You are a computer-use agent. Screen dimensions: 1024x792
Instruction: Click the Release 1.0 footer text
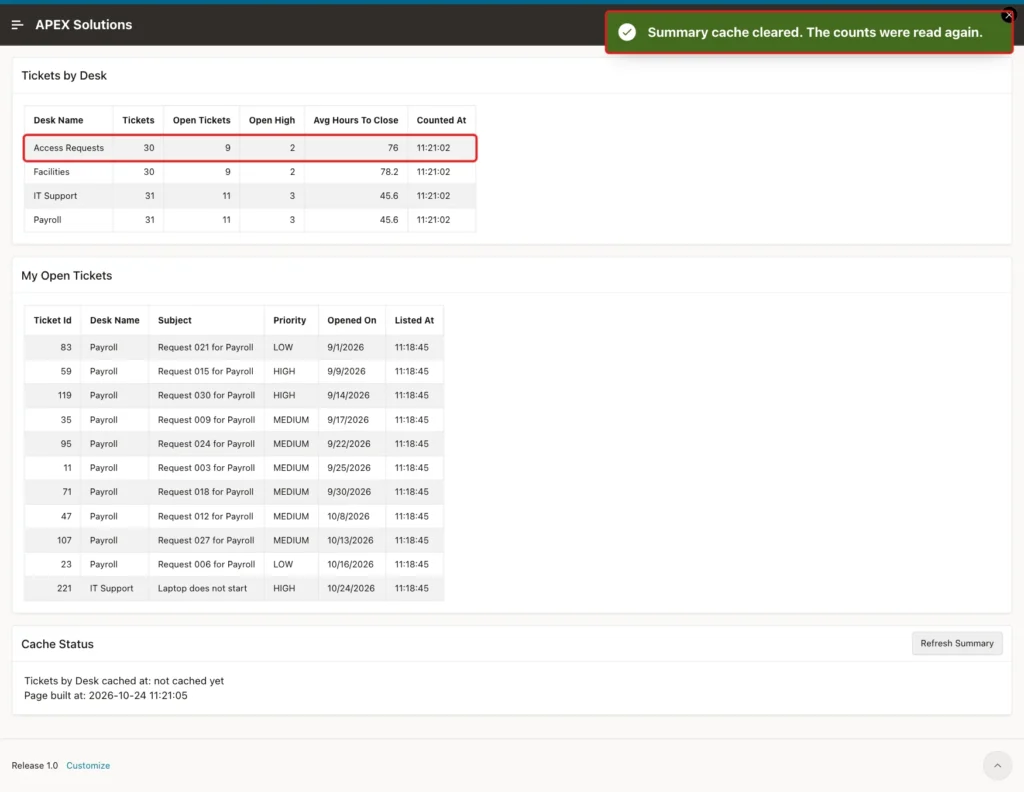pyautogui.click(x=35, y=765)
